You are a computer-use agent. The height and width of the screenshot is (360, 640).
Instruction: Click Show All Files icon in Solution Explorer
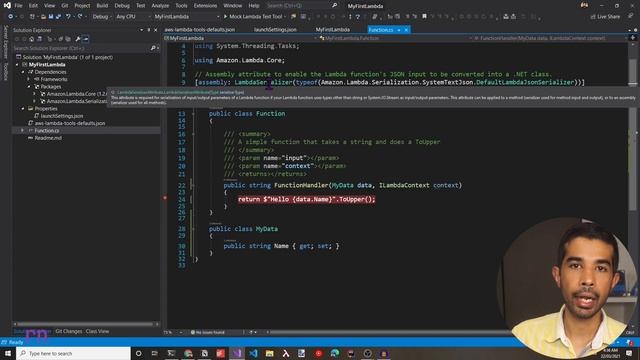68,39
